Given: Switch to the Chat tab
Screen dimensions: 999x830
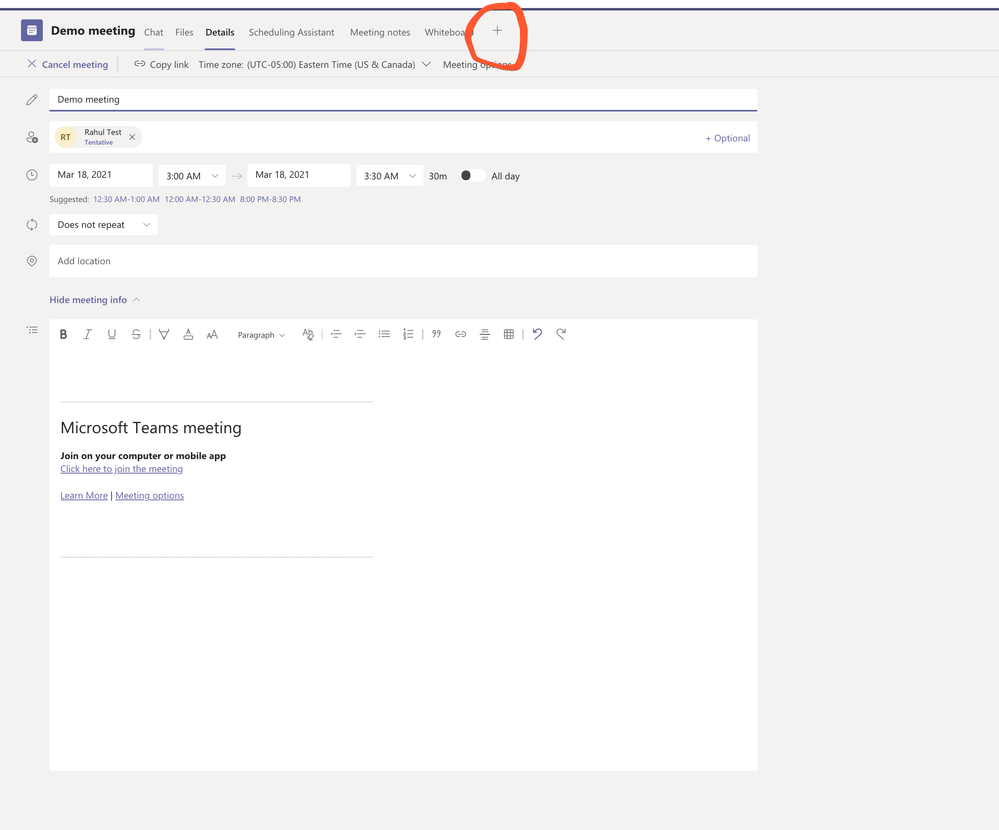Looking at the screenshot, I should pos(154,32).
